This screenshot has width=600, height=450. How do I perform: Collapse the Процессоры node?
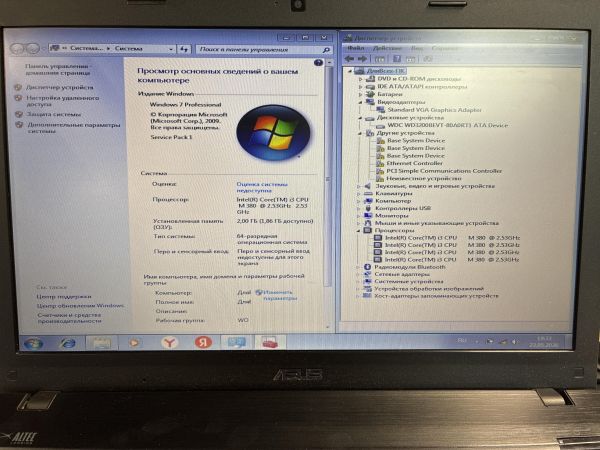[x=358, y=231]
